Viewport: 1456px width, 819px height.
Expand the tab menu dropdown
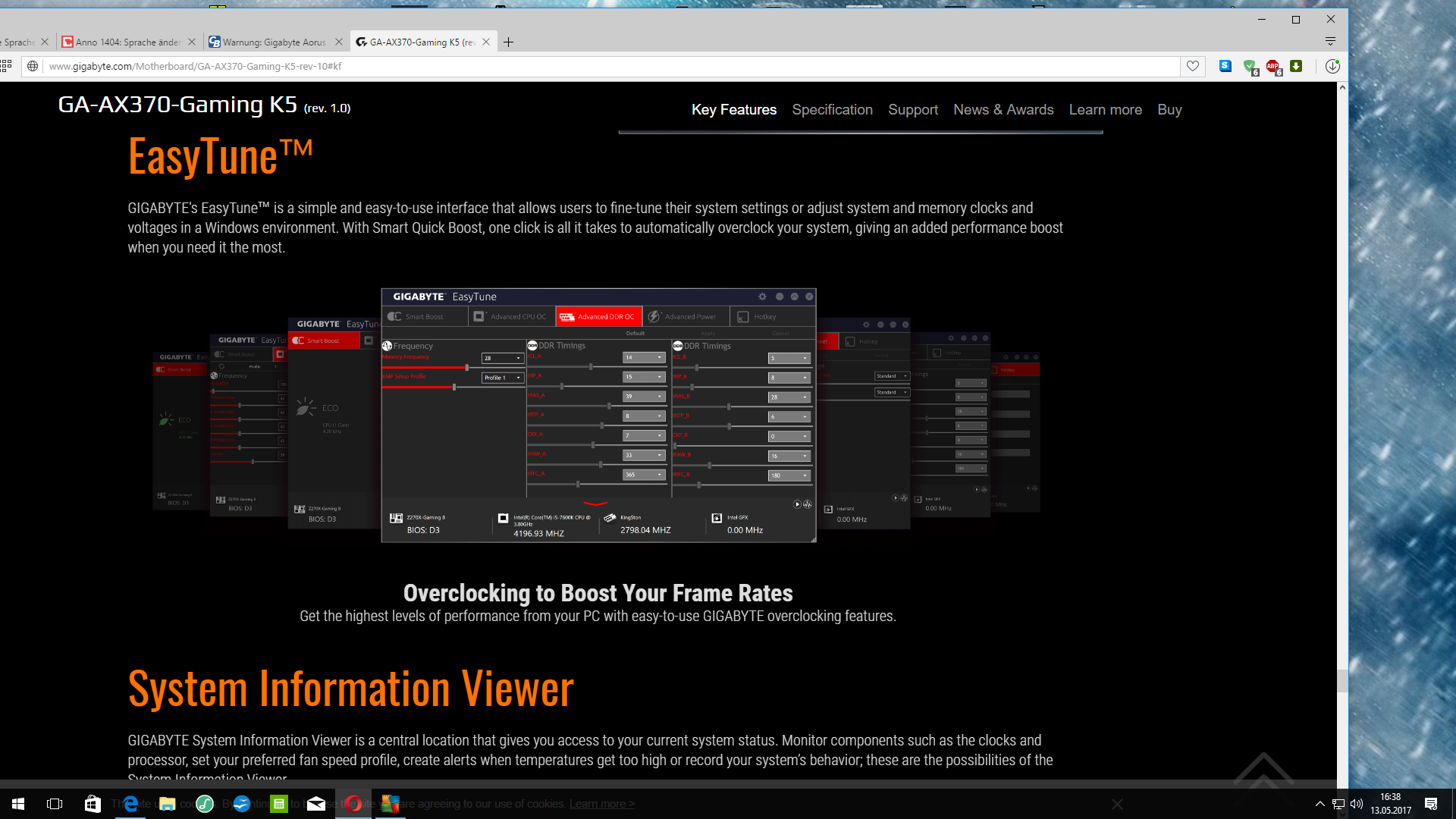pyautogui.click(x=1330, y=42)
